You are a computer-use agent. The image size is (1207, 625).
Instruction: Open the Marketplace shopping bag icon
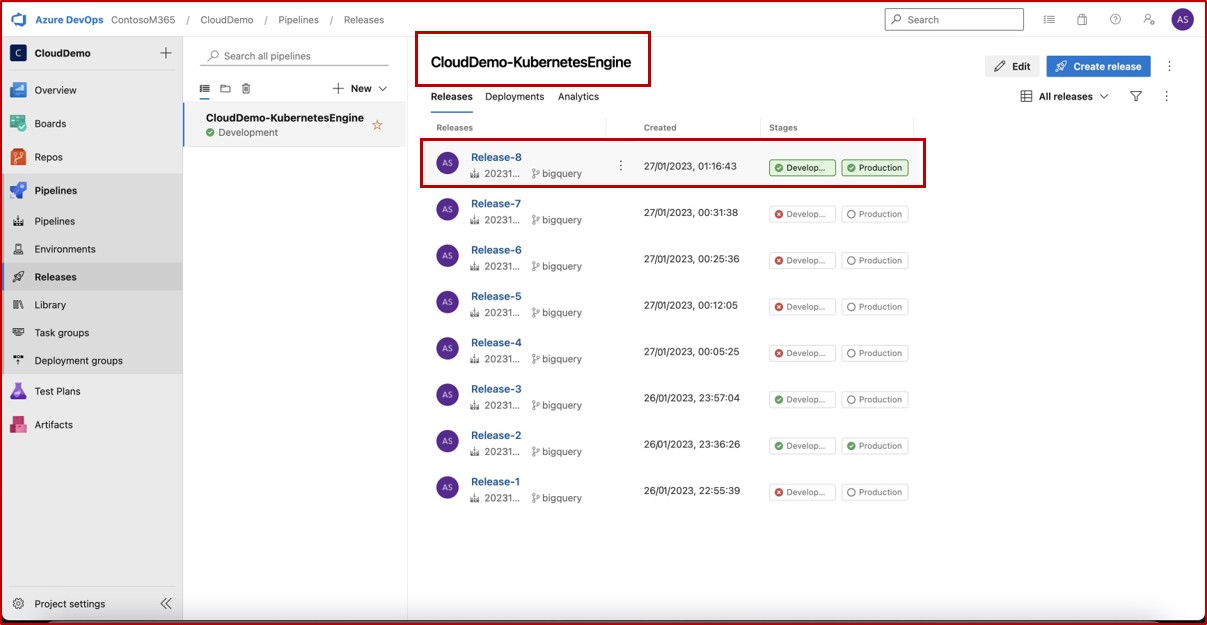pos(1081,19)
